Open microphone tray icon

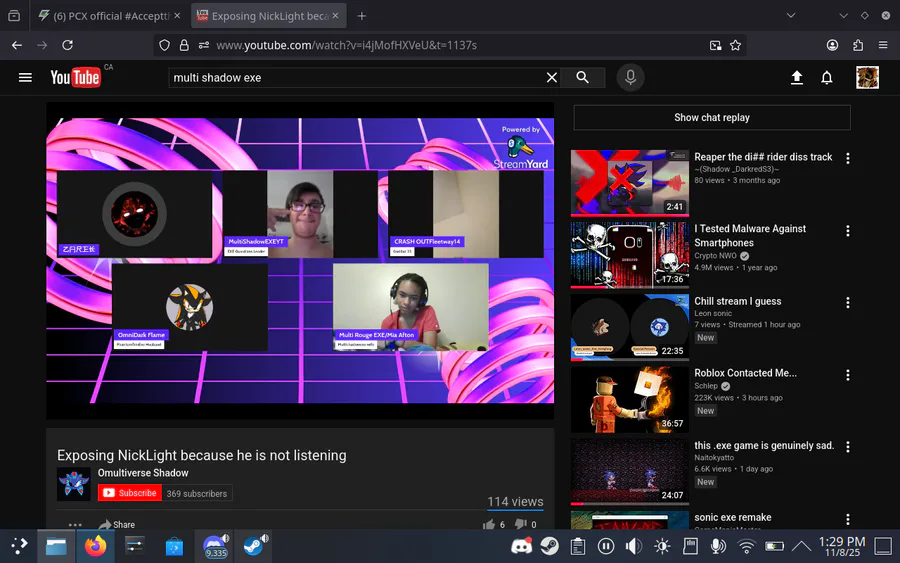click(x=717, y=546)
